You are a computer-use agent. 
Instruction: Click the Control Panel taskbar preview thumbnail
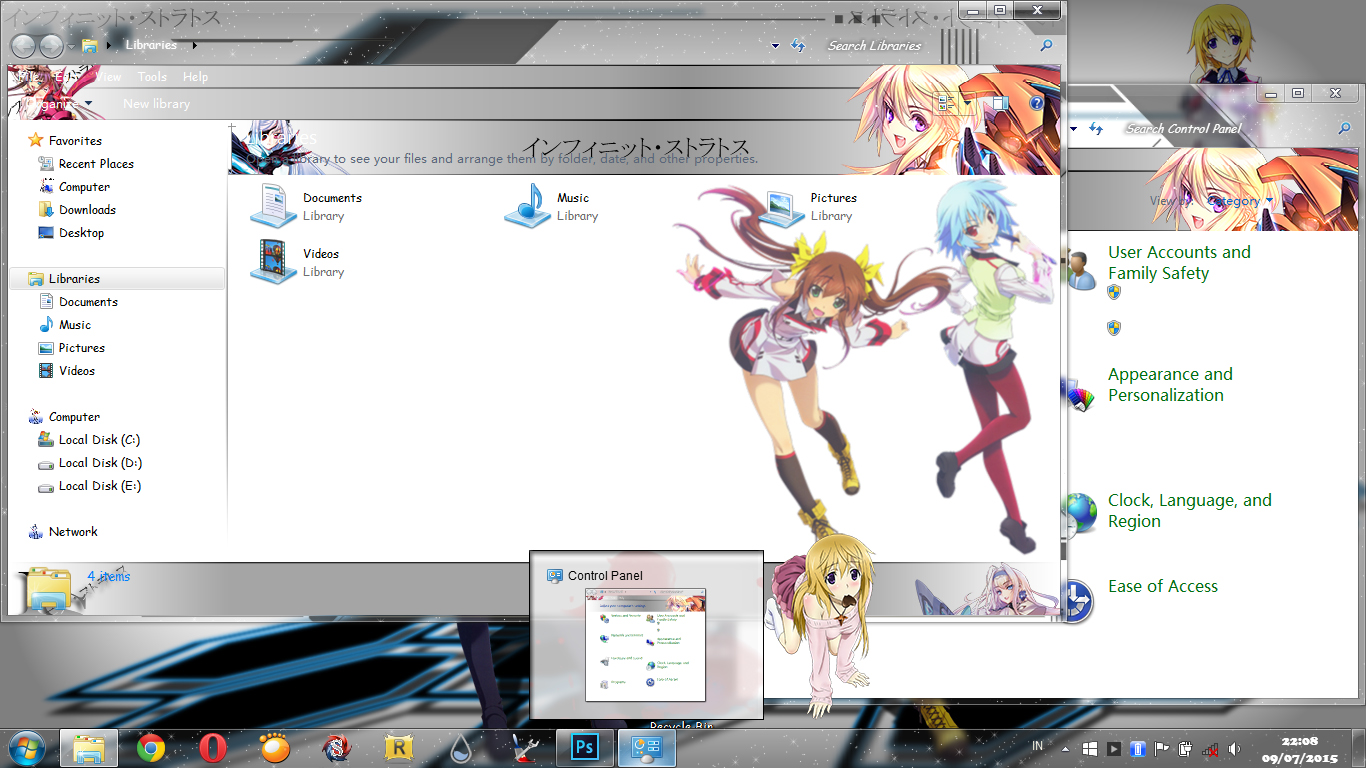coord(645,645)
